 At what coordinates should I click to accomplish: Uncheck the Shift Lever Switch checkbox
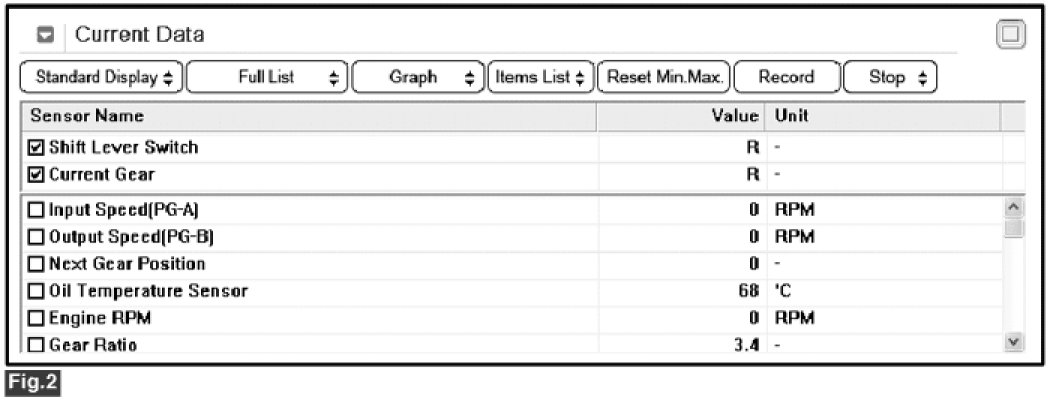[x=37, y=148]
